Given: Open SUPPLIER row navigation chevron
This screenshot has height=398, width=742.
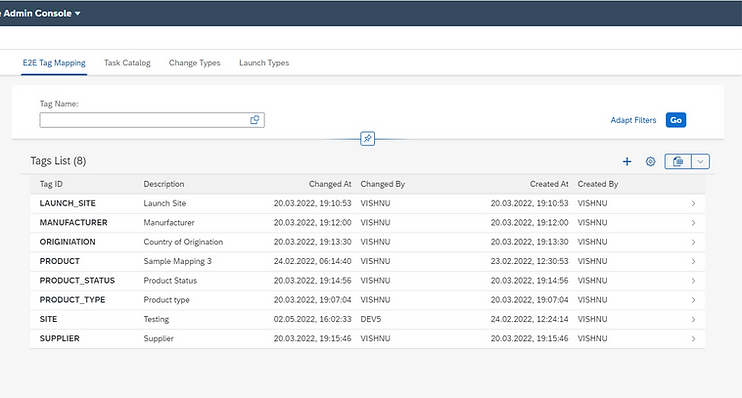Looking at the screenshot, I should (693, 339).
